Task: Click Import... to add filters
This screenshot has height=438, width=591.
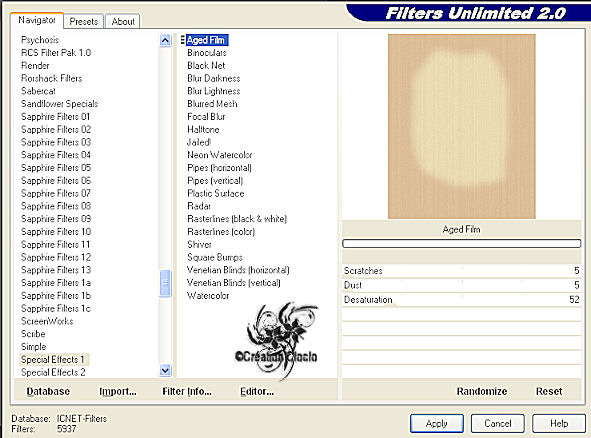Action: [118, 391]
